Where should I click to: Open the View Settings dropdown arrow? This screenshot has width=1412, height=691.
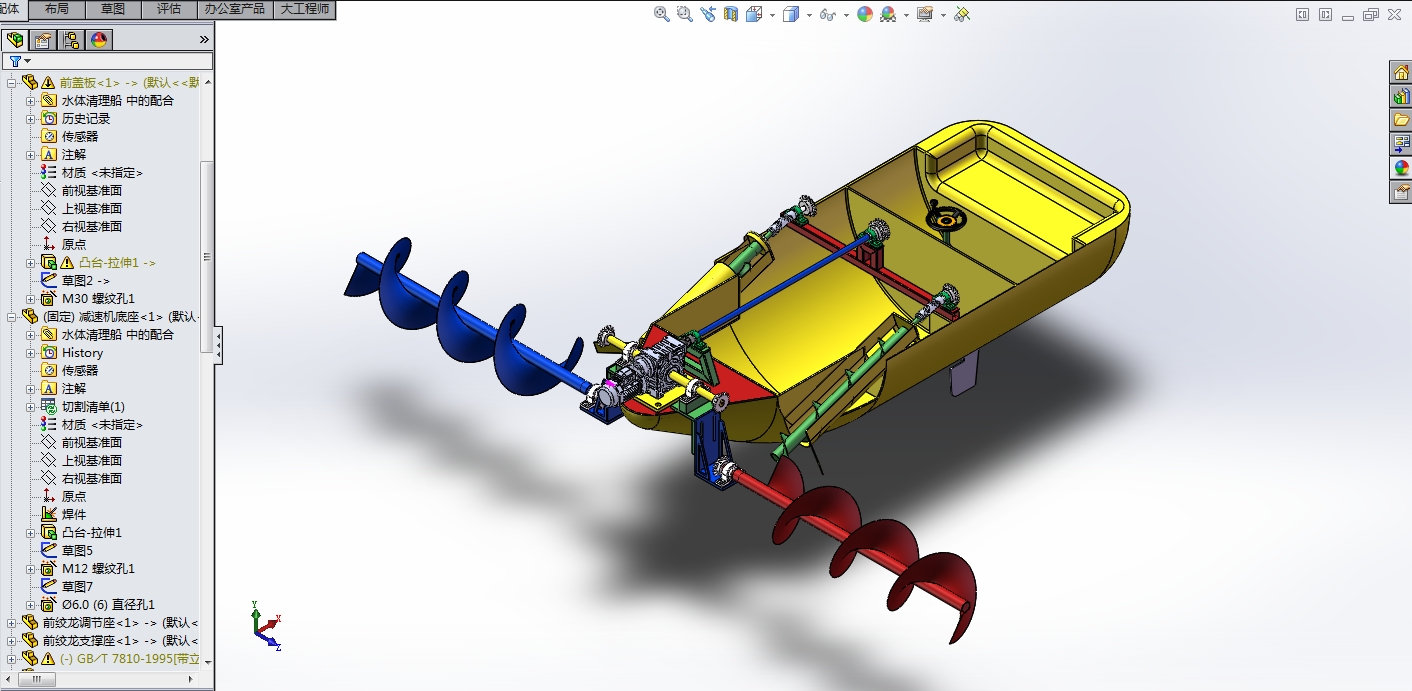coord(943,15)
